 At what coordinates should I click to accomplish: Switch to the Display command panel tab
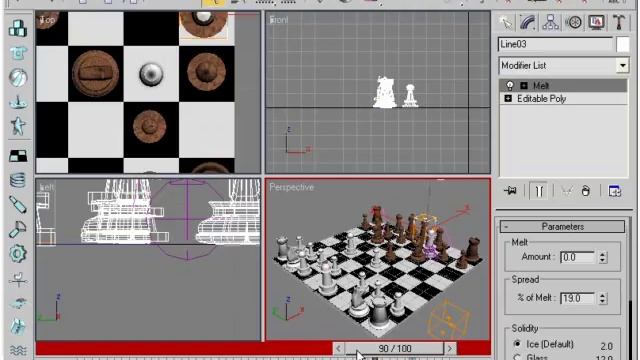596,22
